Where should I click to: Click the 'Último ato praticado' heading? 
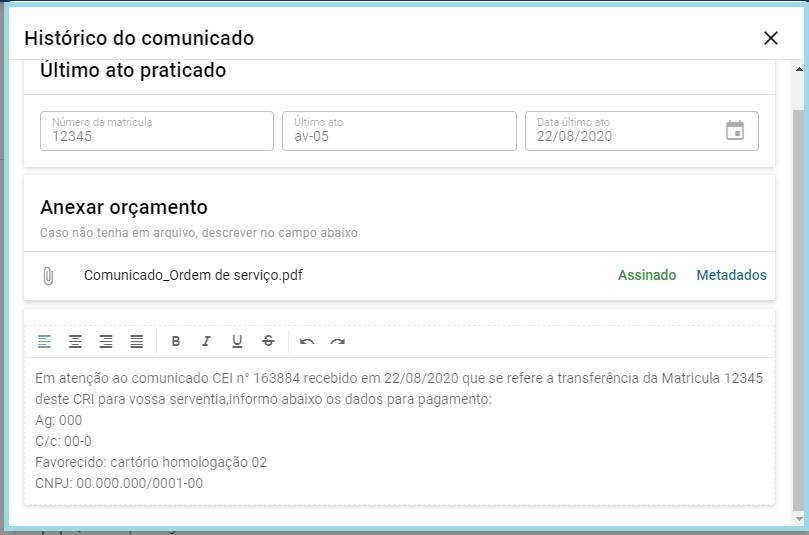point(133,70)
